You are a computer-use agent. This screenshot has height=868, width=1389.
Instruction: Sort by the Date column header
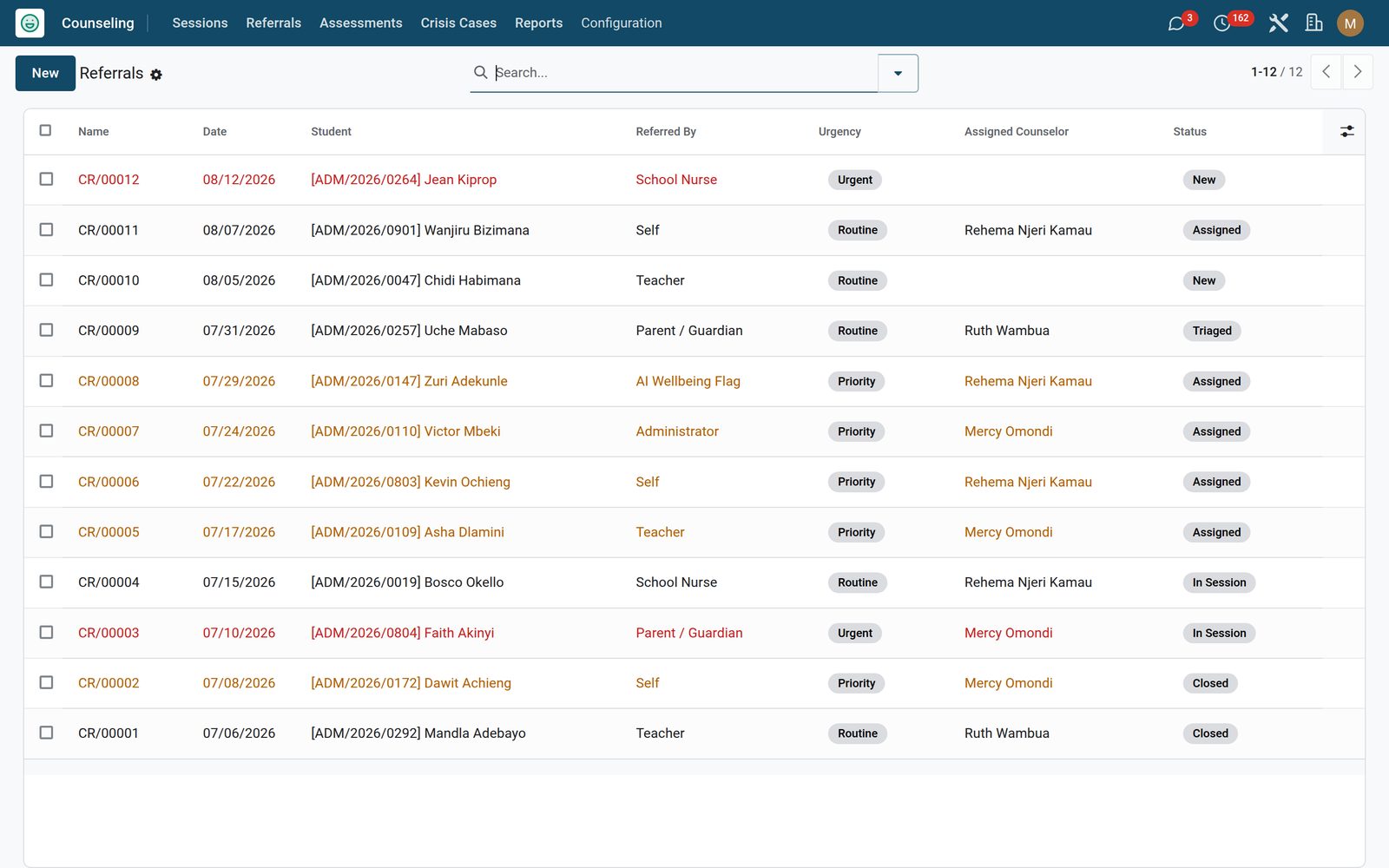point(214,132)
